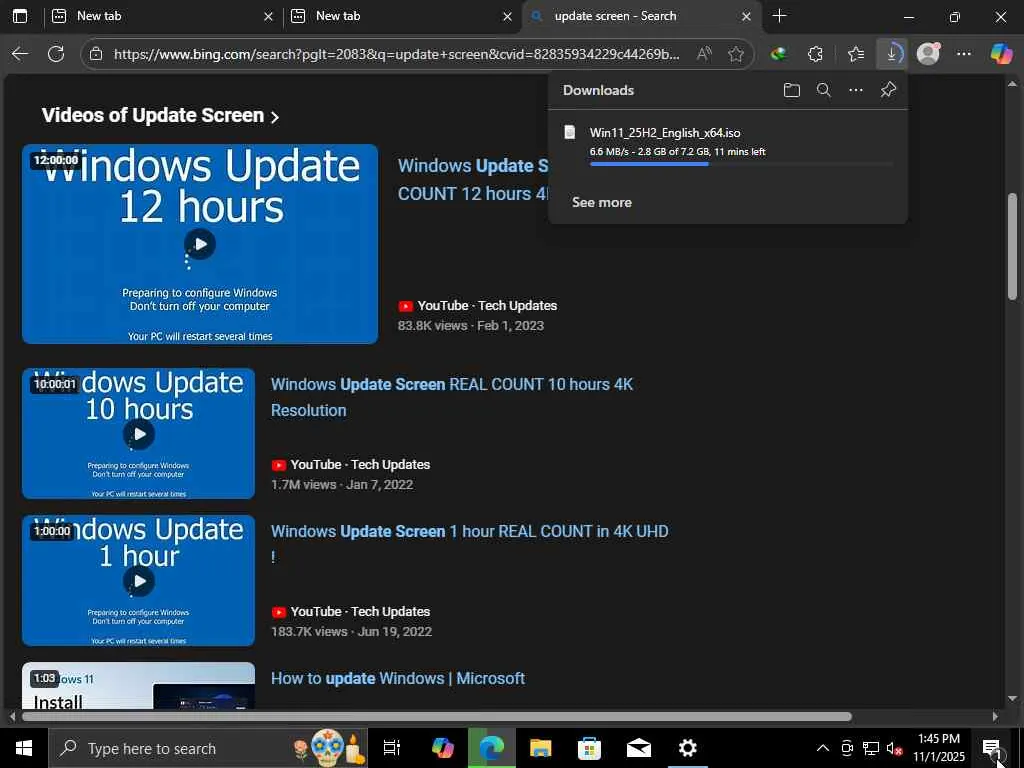Click the vertical page scrollbar thumb
This screenshot has height=768, width=1024.
click(1012, 246)
